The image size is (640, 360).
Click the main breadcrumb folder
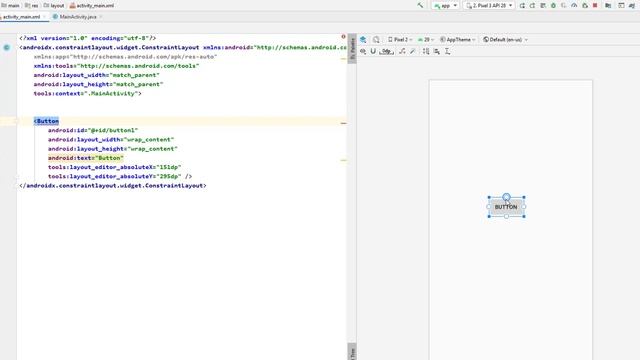pyautogui.click(x=11, y=6)
